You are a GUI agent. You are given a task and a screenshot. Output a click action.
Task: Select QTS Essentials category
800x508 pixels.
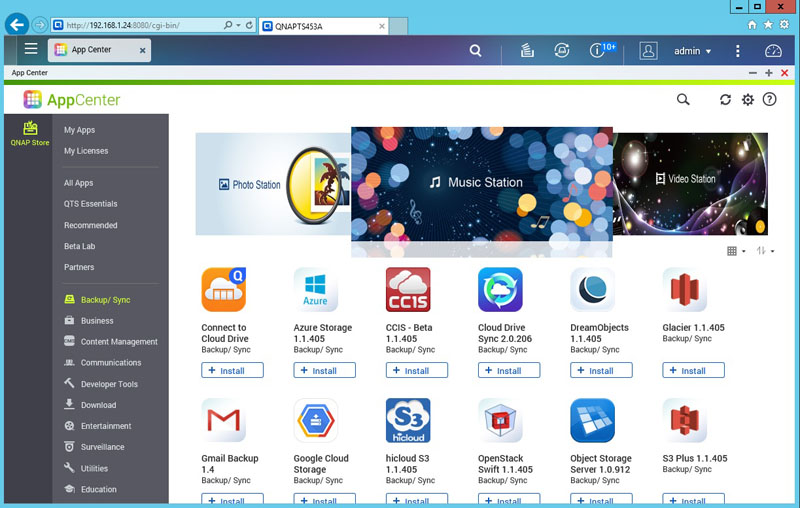pos(90,204)
